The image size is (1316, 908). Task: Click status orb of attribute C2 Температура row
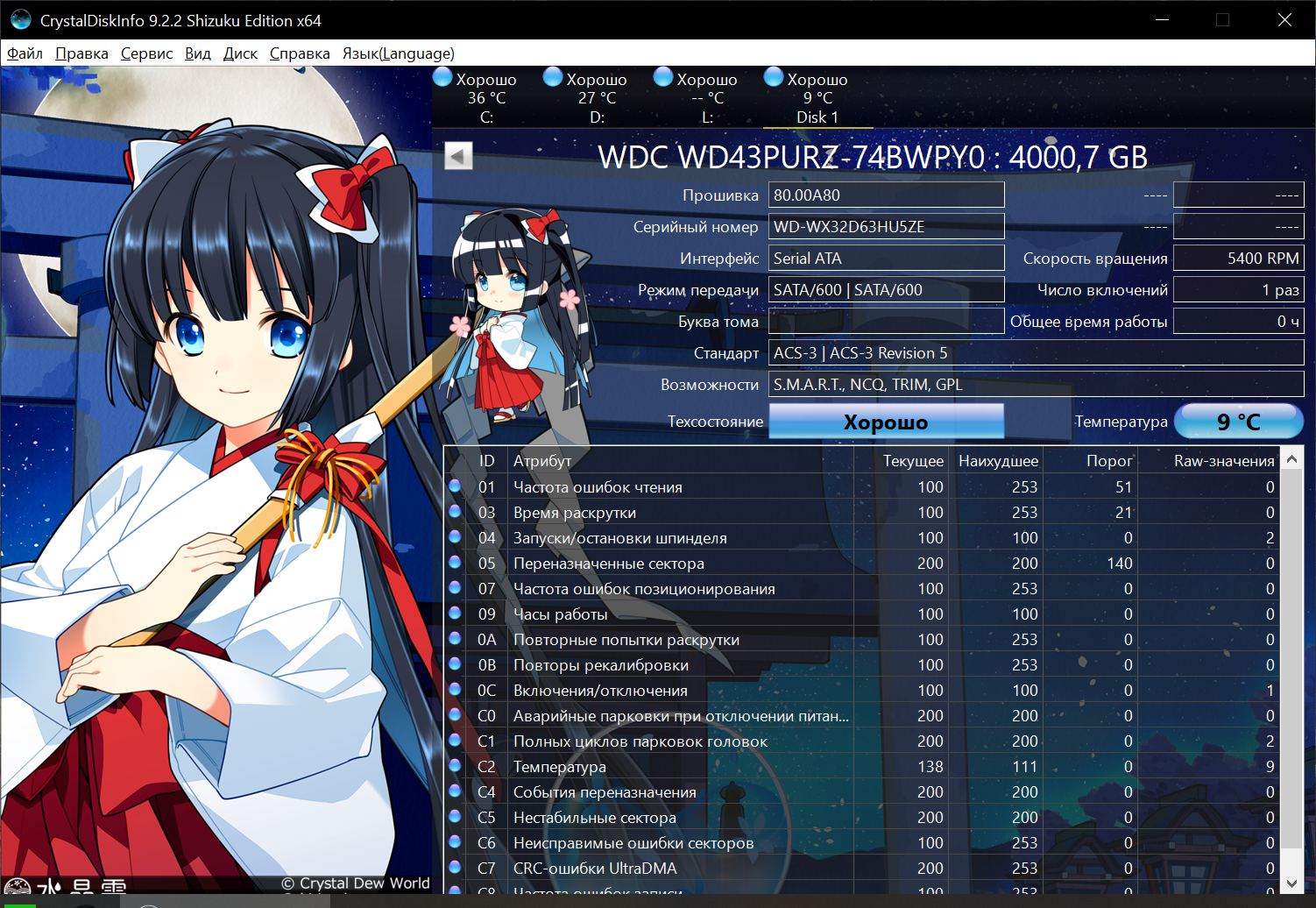point(455,765)
